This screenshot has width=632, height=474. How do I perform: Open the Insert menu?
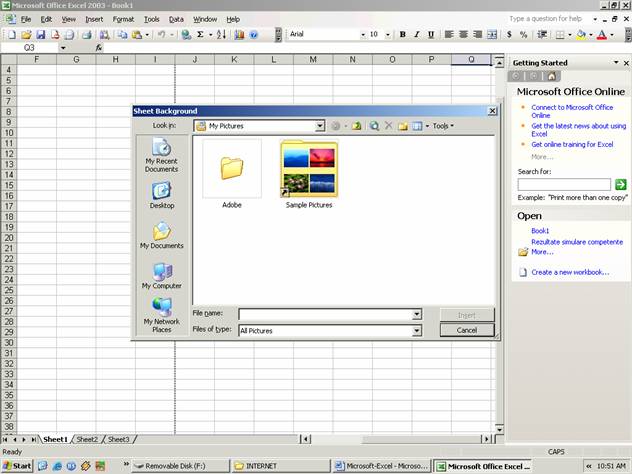pyautogui.click(x=94, y=19)
